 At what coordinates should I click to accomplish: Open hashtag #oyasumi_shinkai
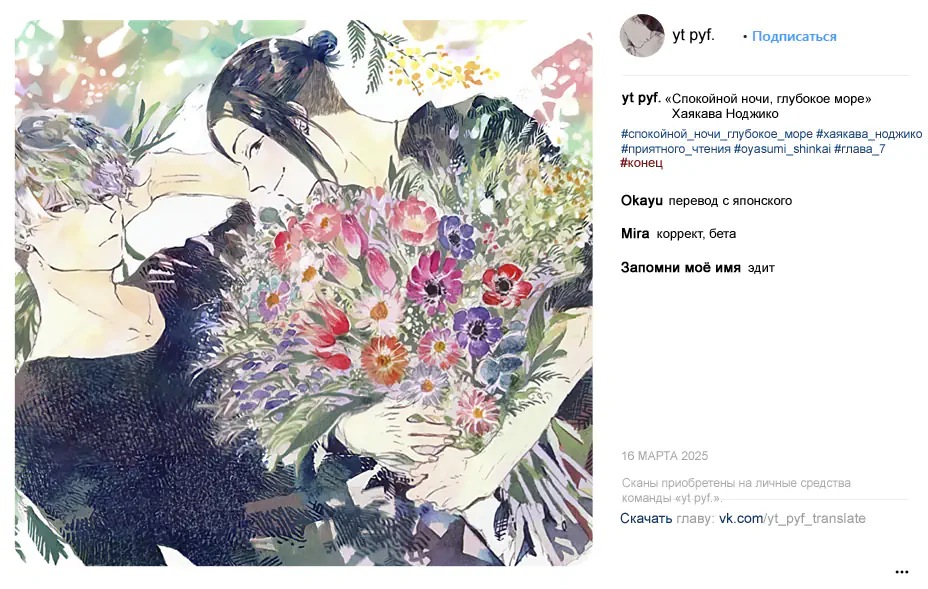782,149
